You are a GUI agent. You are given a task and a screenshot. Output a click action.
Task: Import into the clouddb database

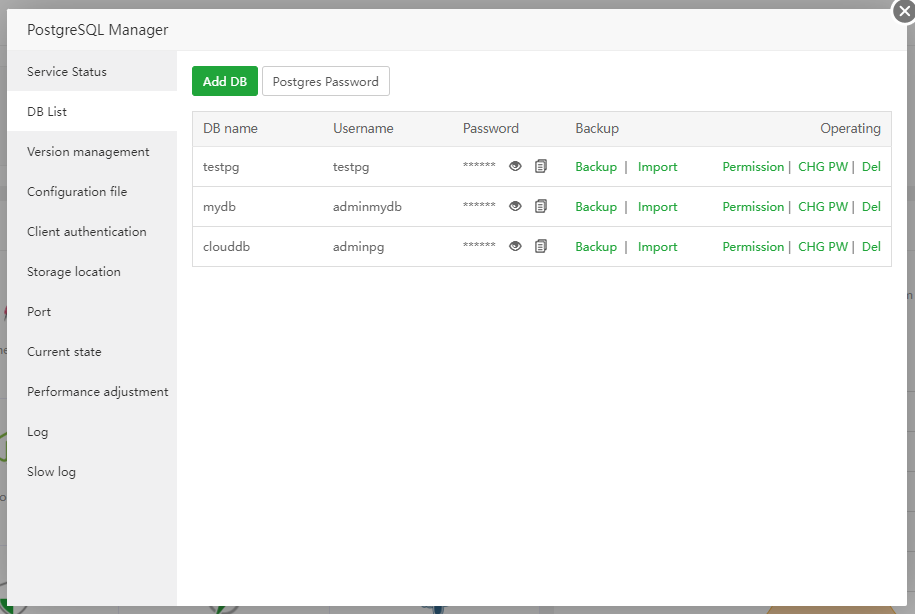(657, 246)
